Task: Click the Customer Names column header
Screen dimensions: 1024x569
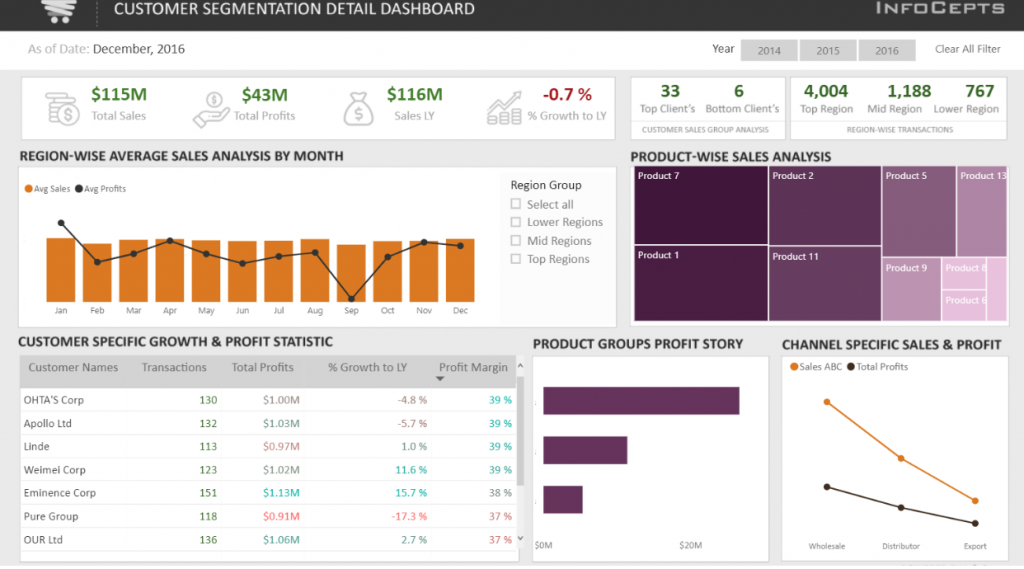Action: [73, 367]
